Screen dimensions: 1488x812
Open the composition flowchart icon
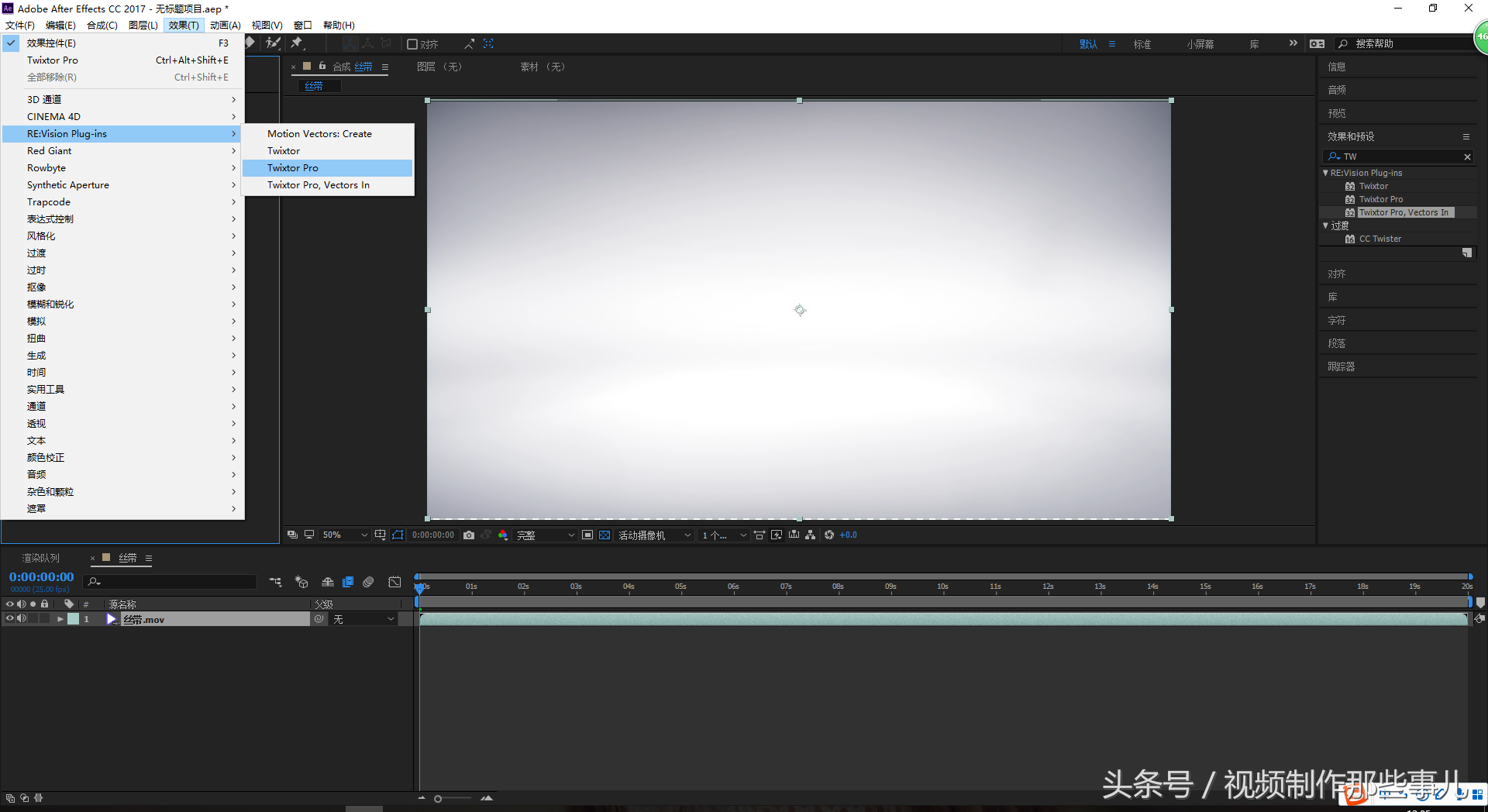(811, 535)
